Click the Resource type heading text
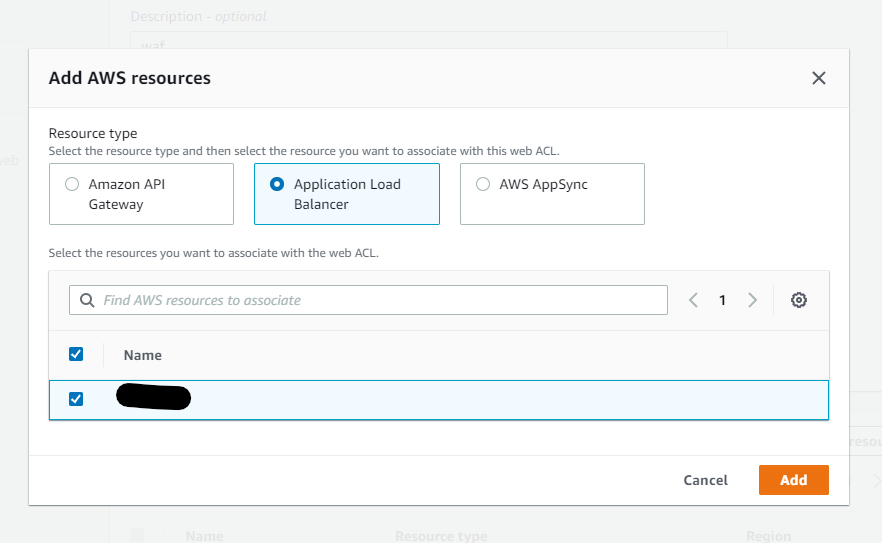The height and width of the screenshot is (543, 882). 93,133
